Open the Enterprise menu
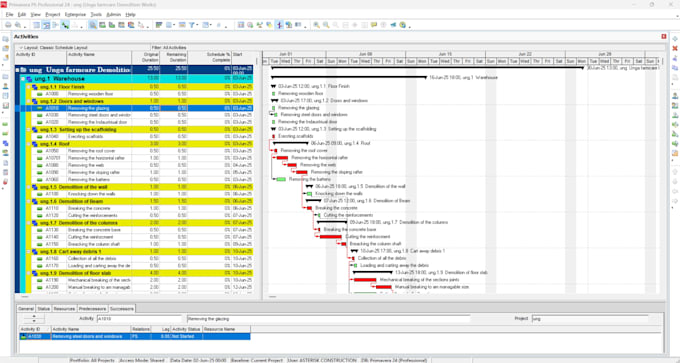Screen dimensions: 680x363 click(x=74, y=14)
